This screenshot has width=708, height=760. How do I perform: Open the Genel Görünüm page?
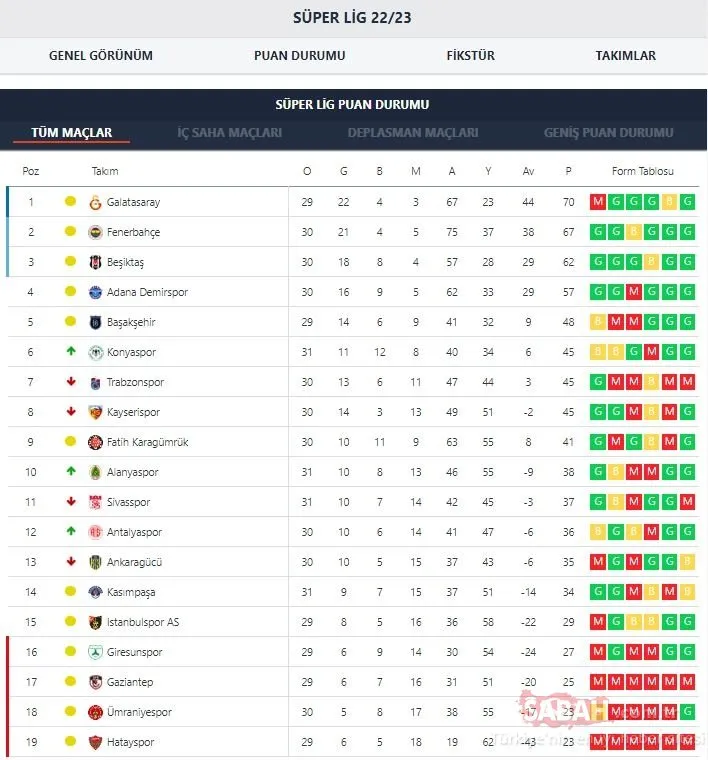[x=101, y=56]
